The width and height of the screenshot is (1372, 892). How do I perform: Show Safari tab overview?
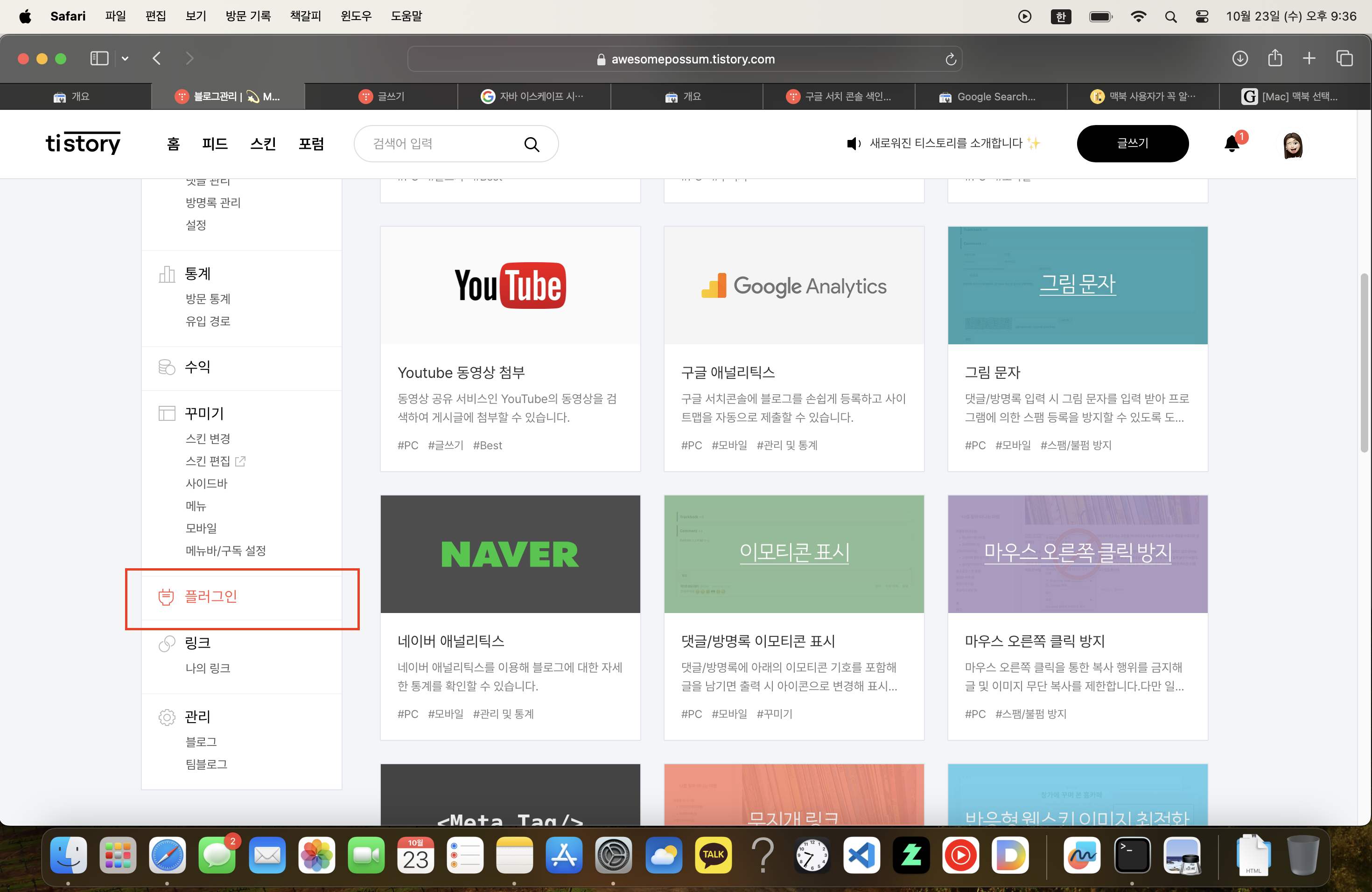point(1344,58)
